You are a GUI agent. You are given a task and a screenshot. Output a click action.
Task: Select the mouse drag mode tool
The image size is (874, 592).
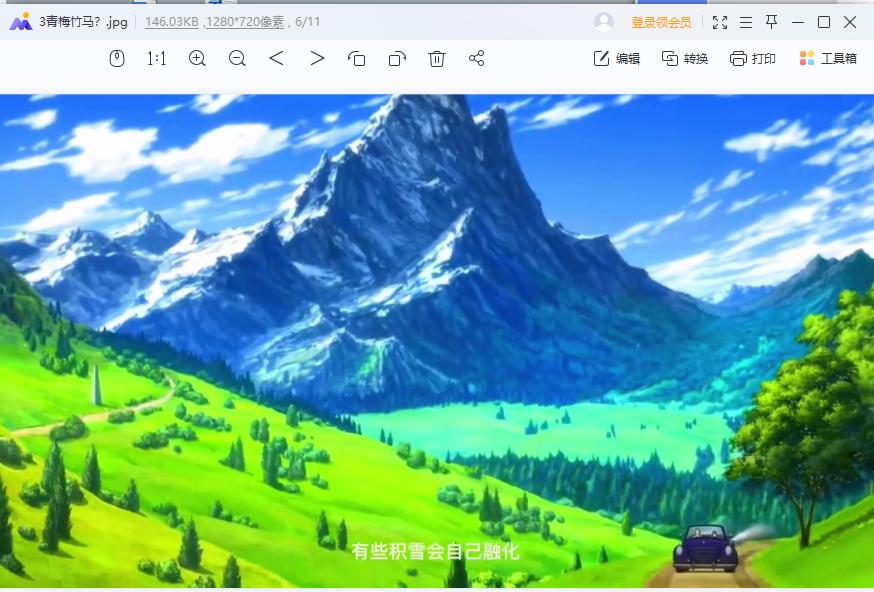(118, 59)
